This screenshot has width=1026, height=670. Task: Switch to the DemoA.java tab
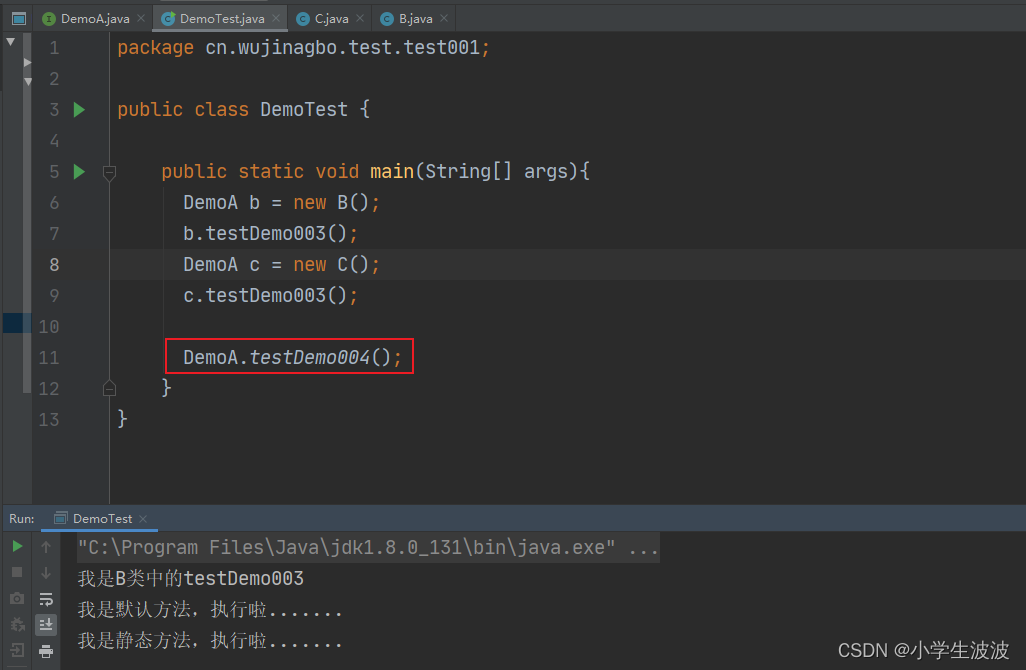point(94,19)
